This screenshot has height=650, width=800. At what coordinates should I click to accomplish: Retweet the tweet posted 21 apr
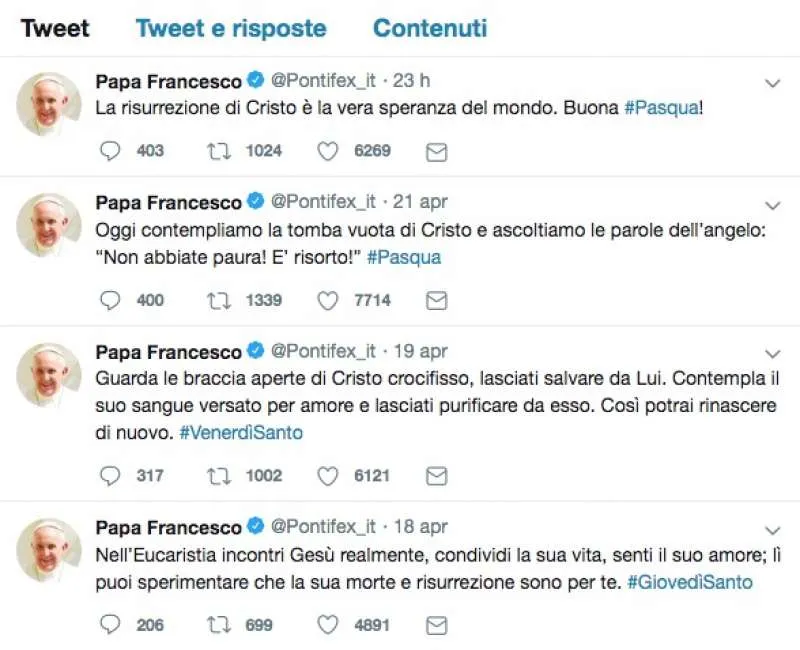[x=218, y=300]
